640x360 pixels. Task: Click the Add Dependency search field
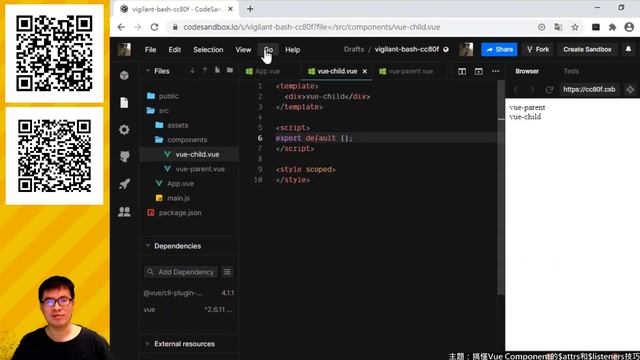182,272
